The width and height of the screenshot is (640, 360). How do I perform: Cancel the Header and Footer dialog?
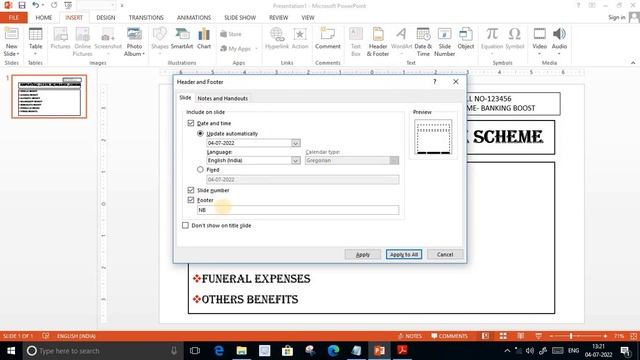[445, 254]
